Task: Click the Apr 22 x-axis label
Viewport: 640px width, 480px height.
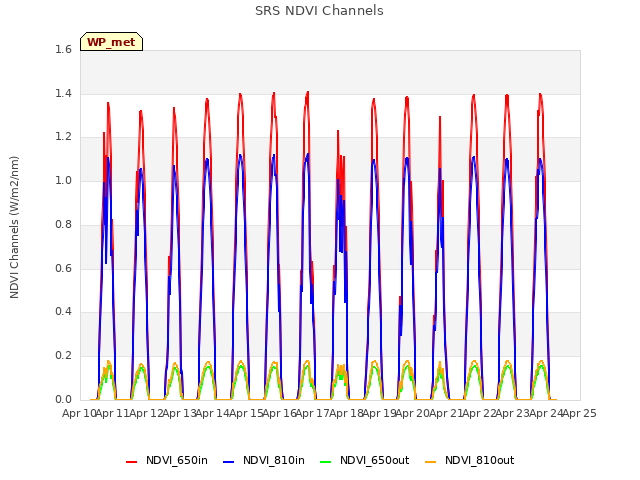Action: tap(480, 413)
